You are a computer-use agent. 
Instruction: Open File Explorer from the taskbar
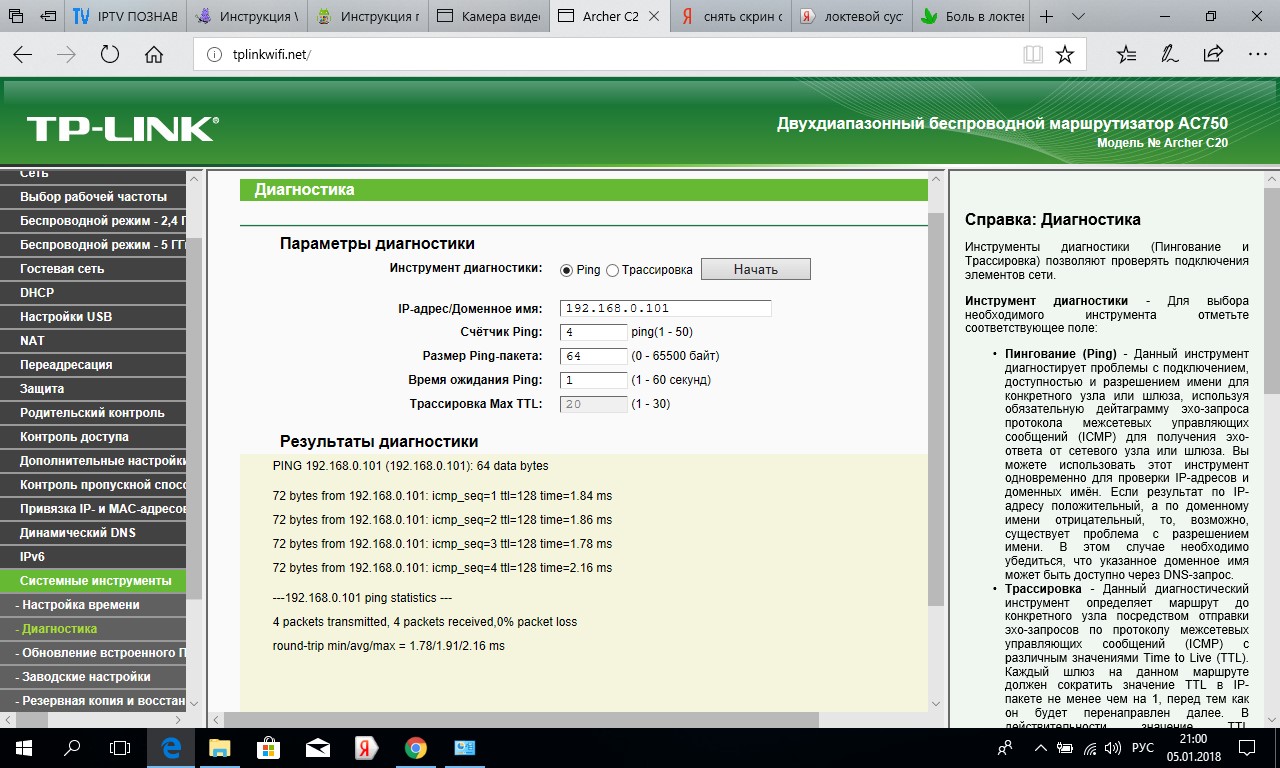[219, 747]
